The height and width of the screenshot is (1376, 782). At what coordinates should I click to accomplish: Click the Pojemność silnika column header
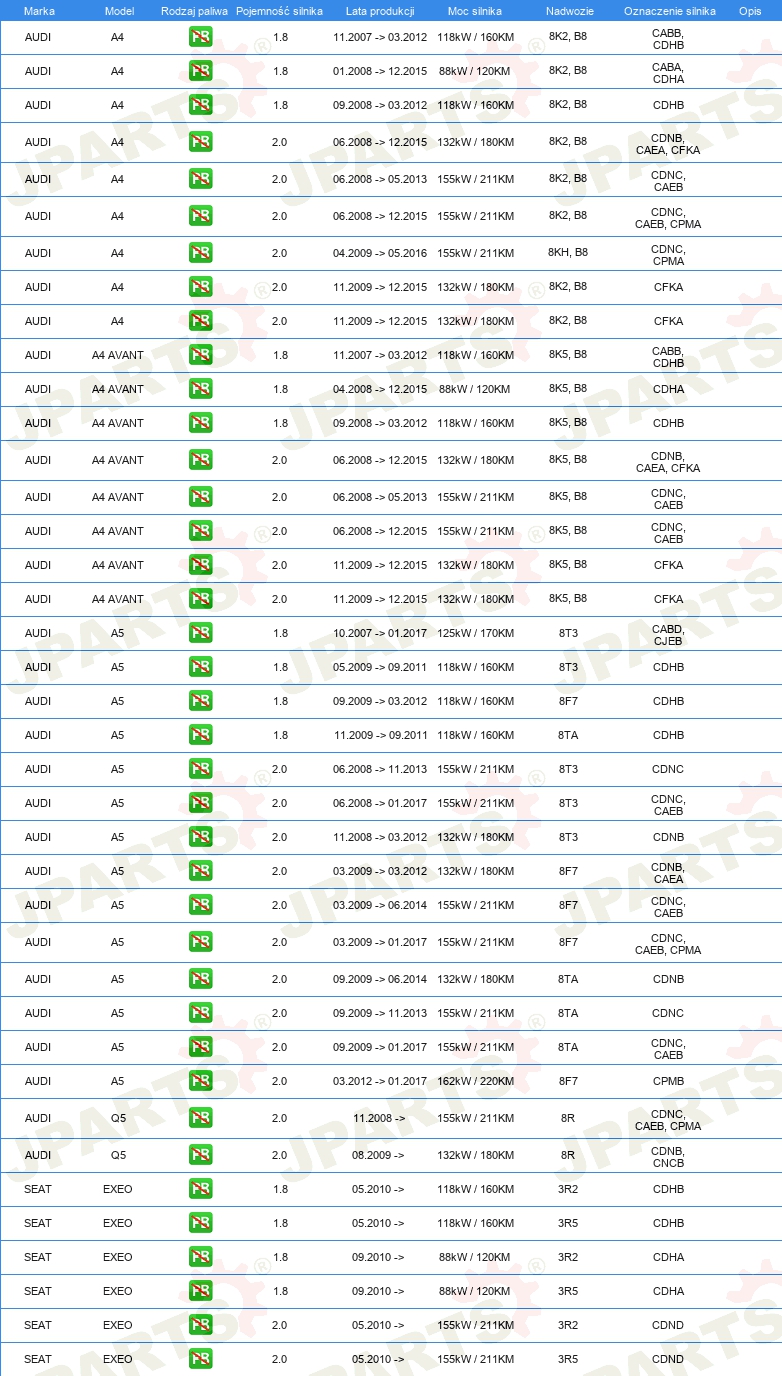279,10
